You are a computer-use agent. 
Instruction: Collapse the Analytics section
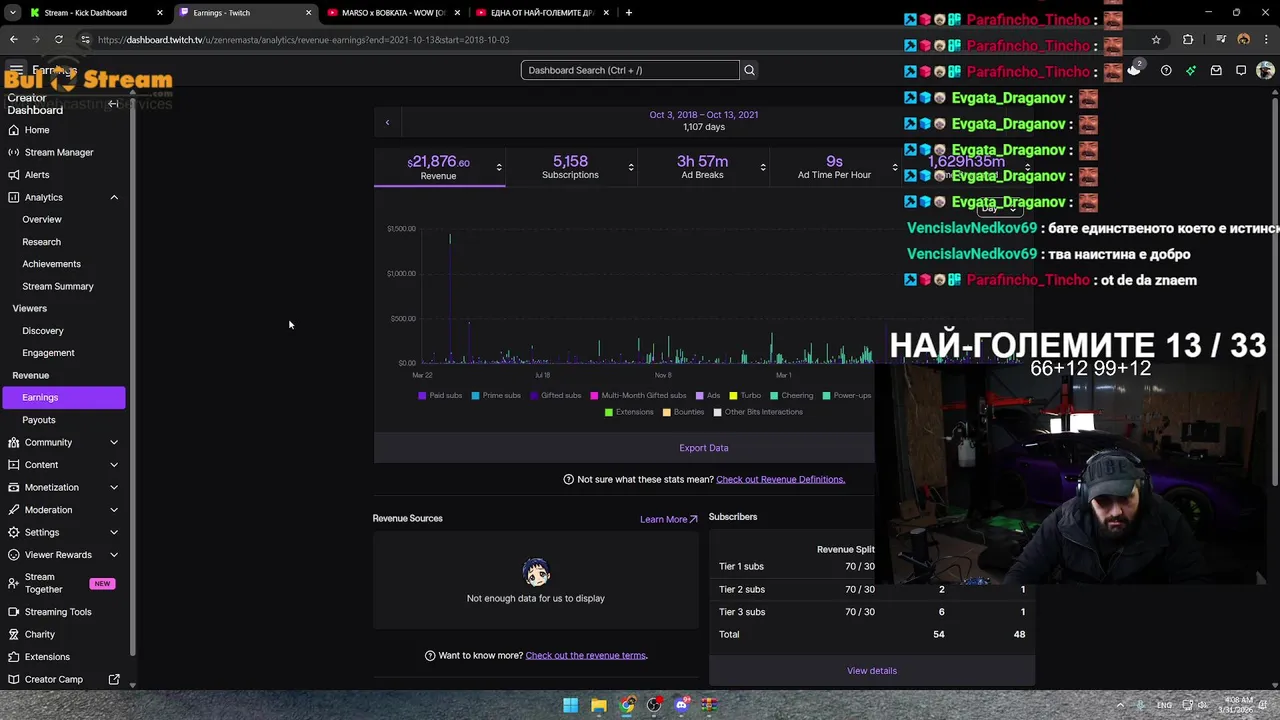114,197
